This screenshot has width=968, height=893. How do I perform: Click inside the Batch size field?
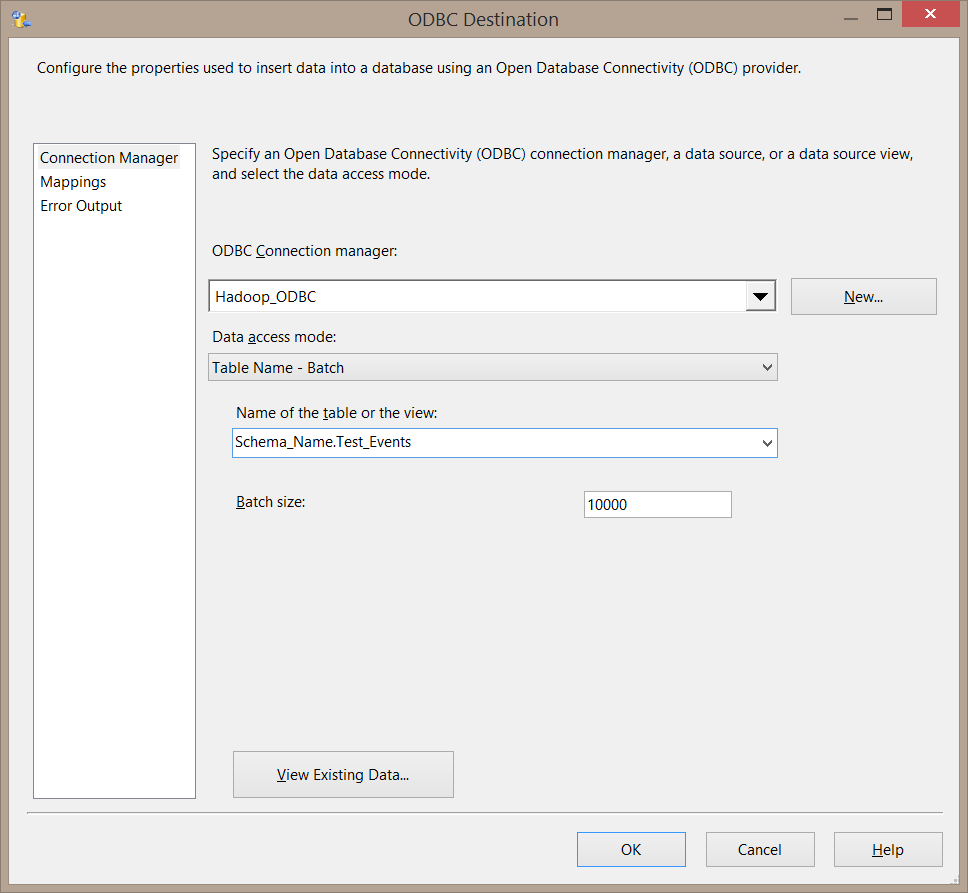(657, 504)
